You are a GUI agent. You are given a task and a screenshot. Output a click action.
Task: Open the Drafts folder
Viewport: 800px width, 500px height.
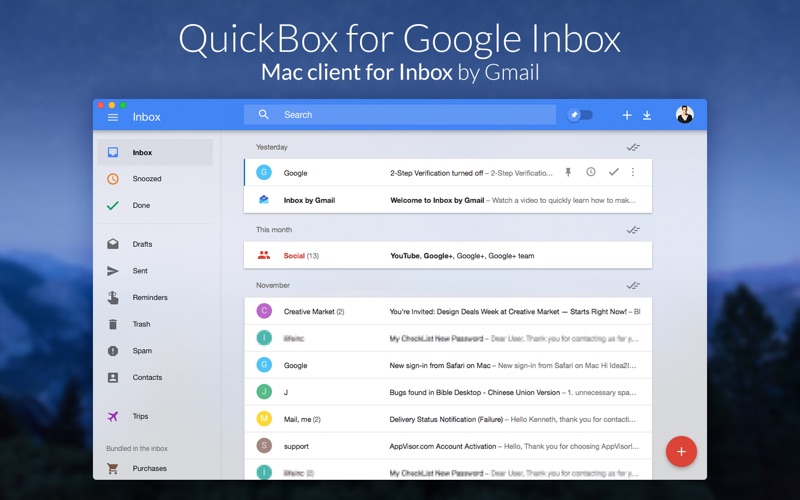[155, 244]
